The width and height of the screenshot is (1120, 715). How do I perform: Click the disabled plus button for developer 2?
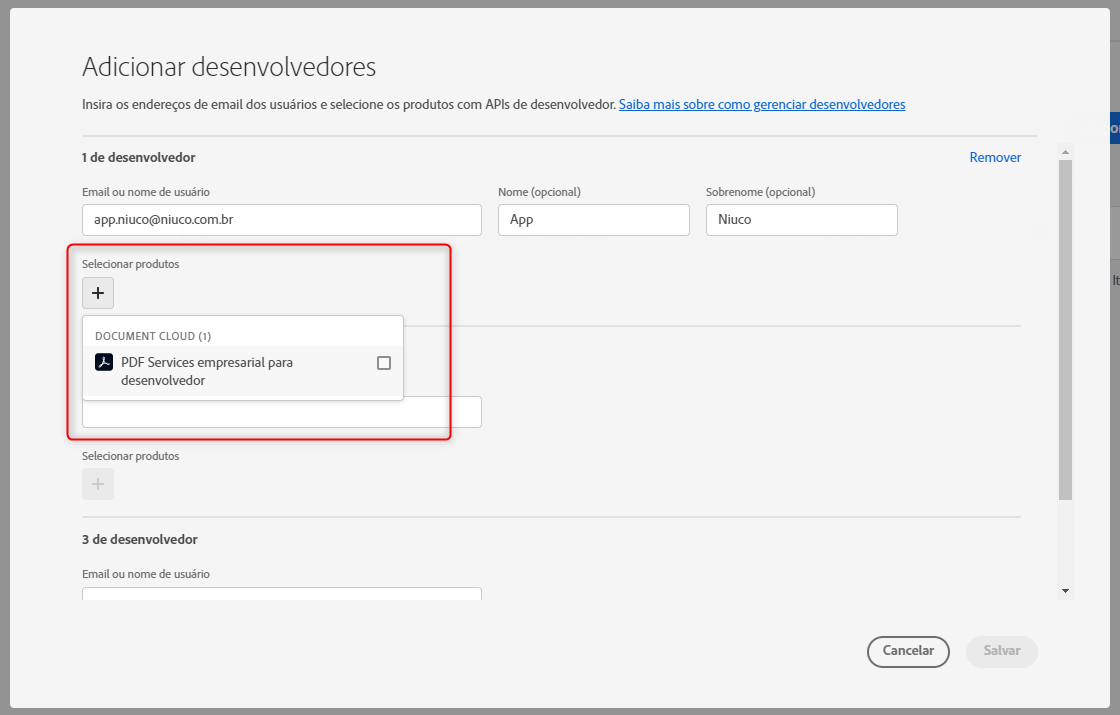(x=98, y=484)
